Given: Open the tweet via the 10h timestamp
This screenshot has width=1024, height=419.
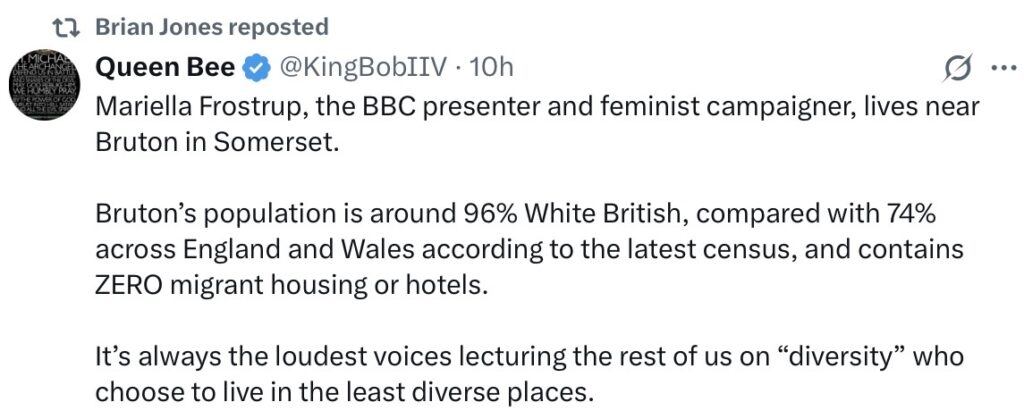Looking at the screenshot, I should pos(491,68).
